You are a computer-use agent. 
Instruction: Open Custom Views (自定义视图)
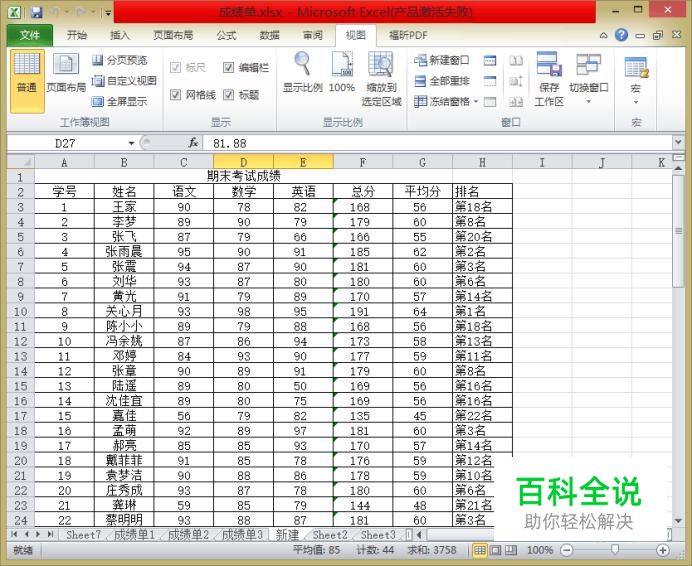point(124,81)
